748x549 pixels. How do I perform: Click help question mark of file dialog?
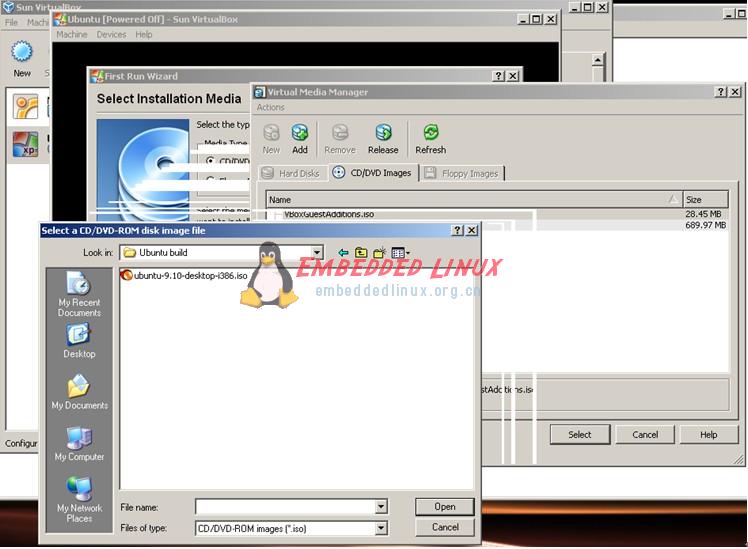click(457, 230)
